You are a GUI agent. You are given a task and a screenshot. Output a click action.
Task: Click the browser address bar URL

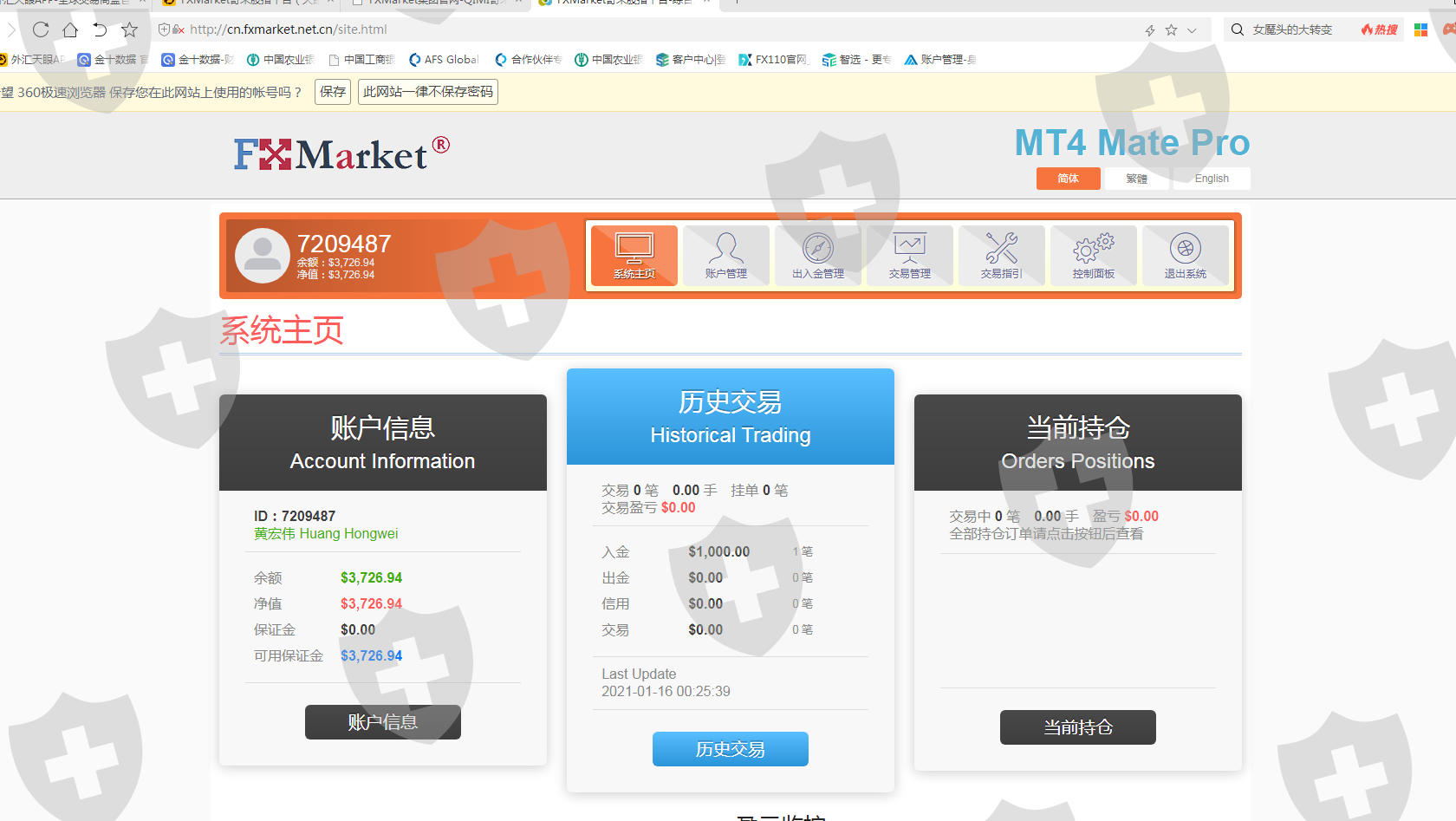coord(289,29)
